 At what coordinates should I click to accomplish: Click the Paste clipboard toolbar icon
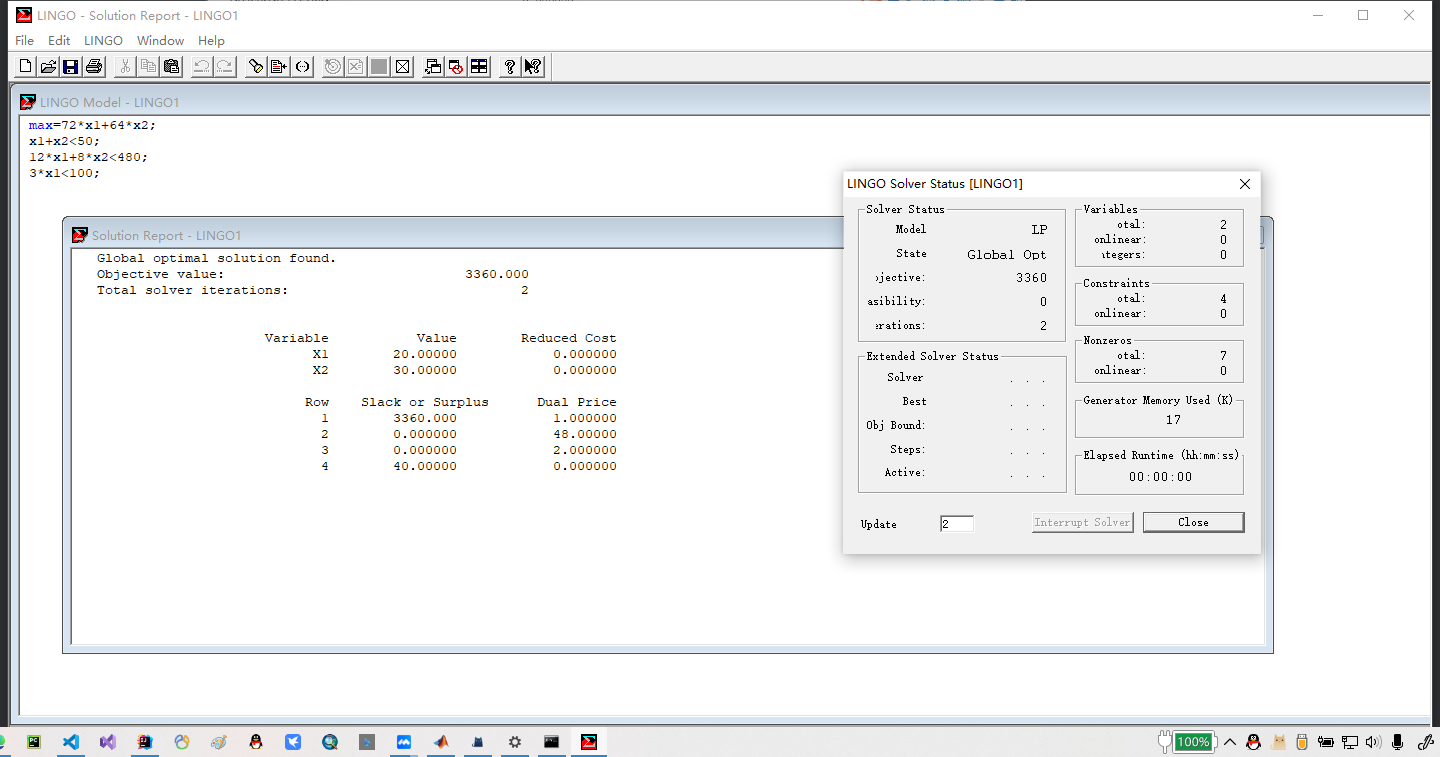(x=172, y=67)
